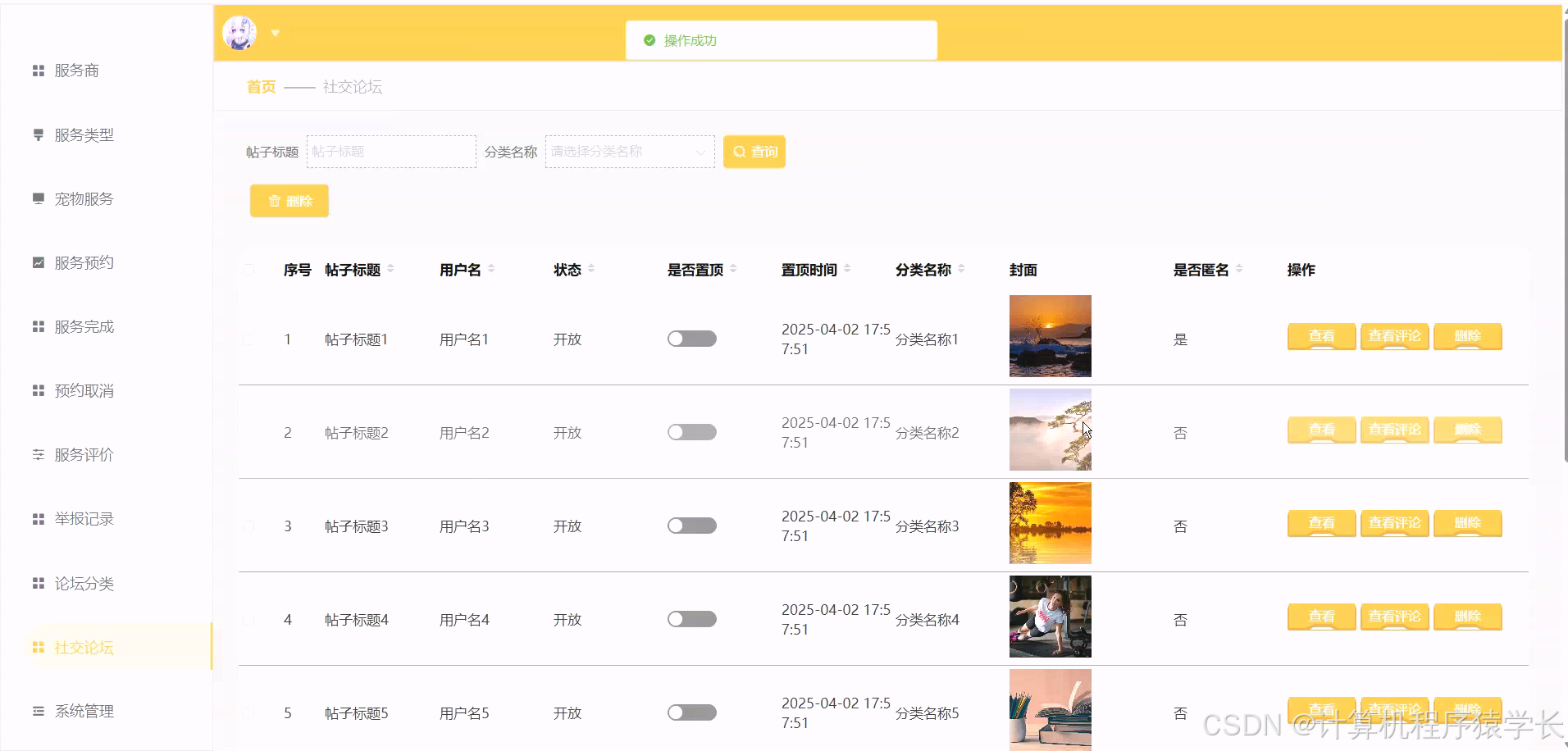This screenshot has width=1568, height=751.
Task: Click 查看 for 帖子标题1
Action: [1321, 336]
